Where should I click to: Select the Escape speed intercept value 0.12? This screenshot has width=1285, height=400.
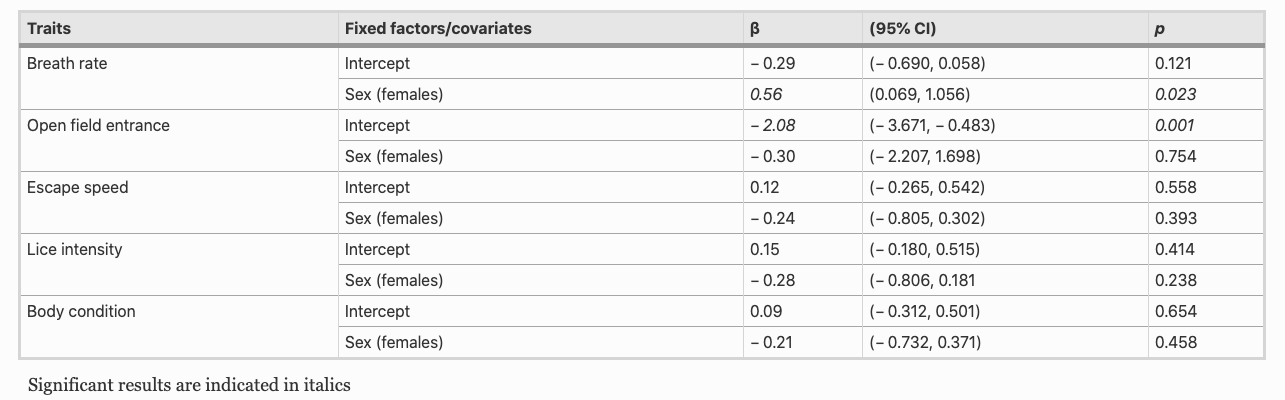pos(764,187)
